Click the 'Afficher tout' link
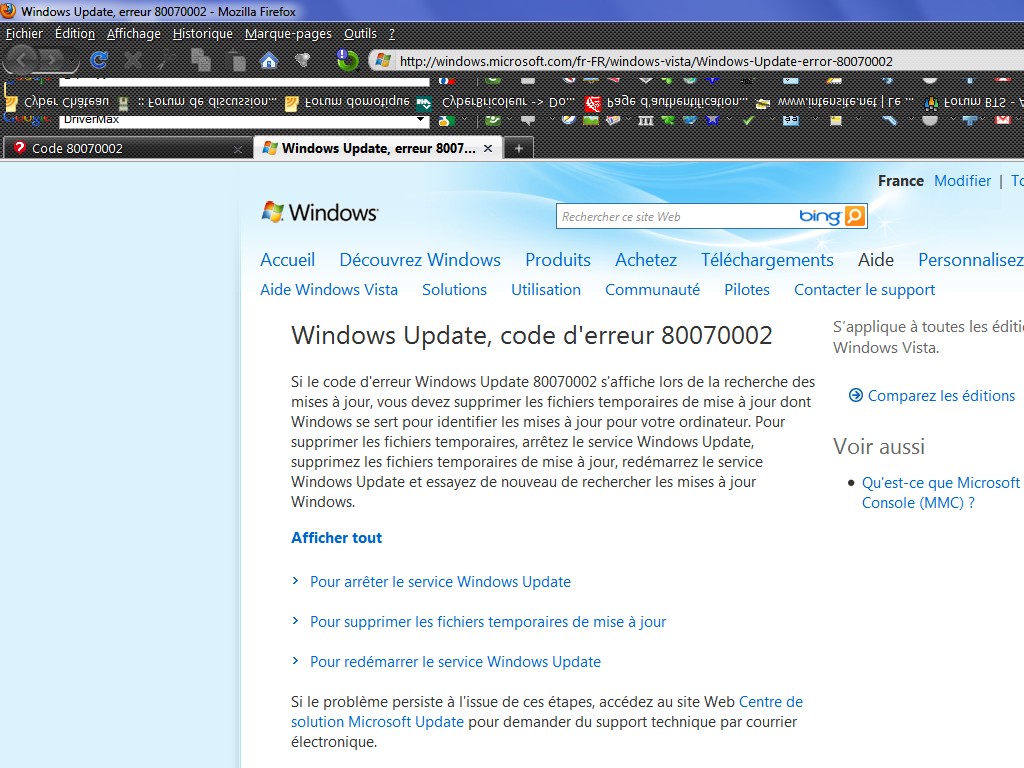The height and width of the screenshot is (768, 1024). (x=336, y=538)
